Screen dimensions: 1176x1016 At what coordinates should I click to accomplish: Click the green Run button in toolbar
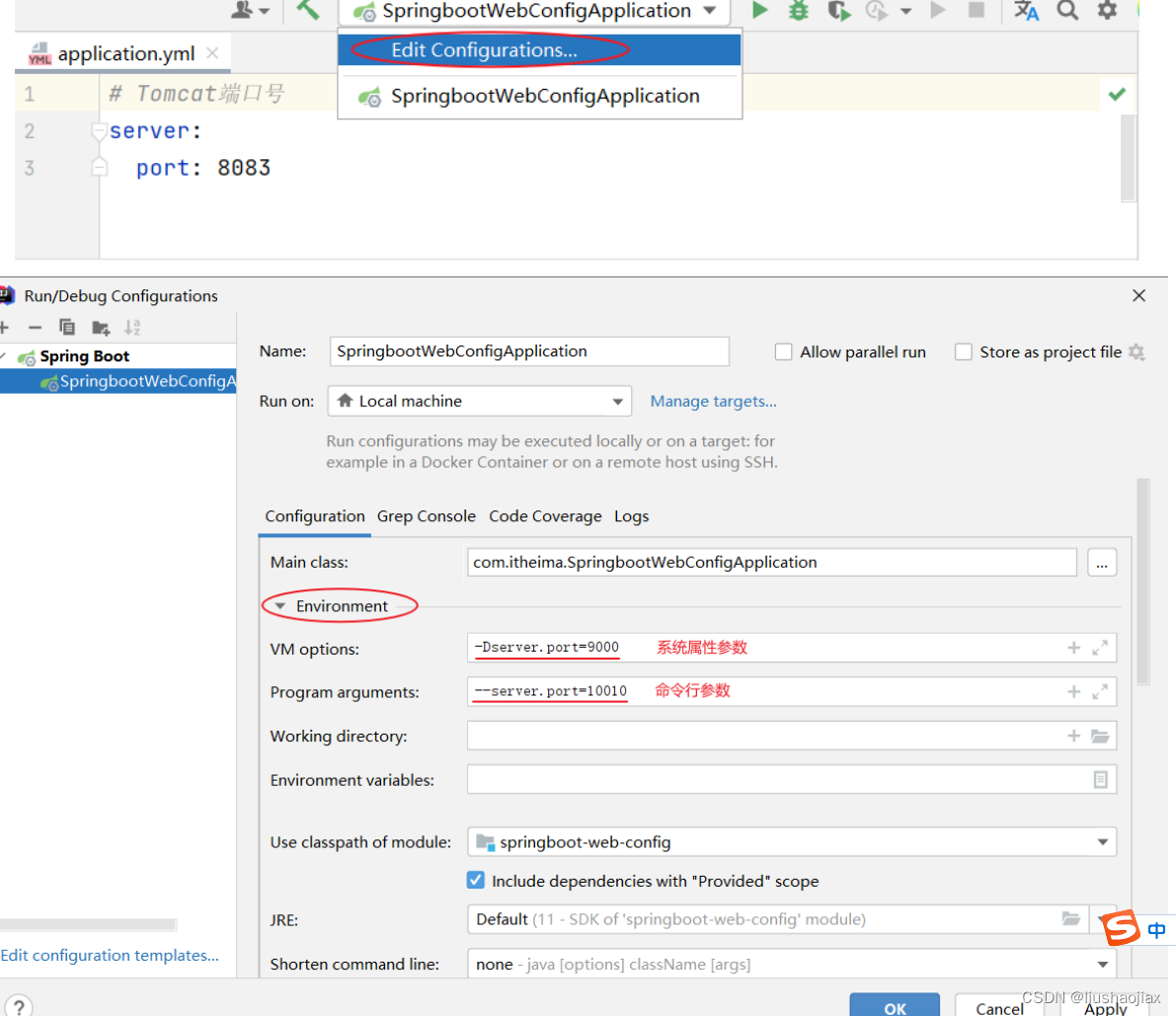pyautogui.click(x=759, y=11)
